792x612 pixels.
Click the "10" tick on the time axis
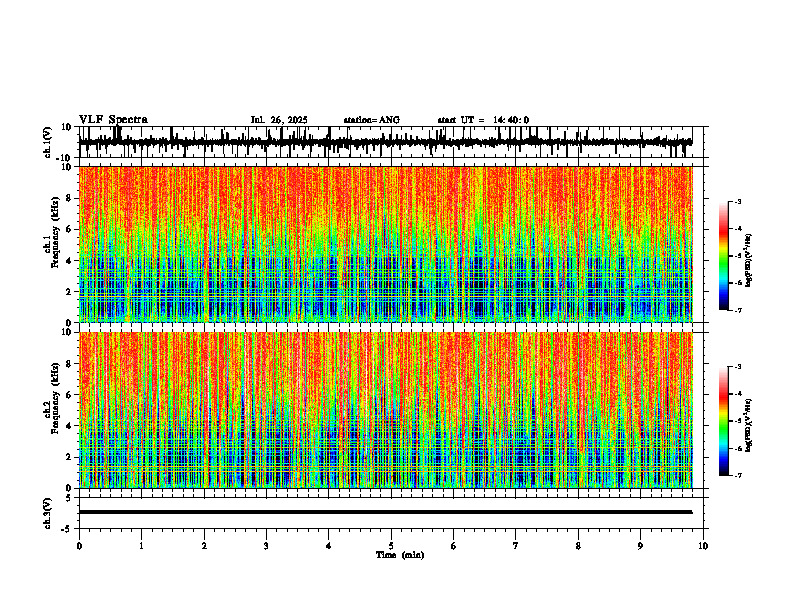[x=703, y=546]
